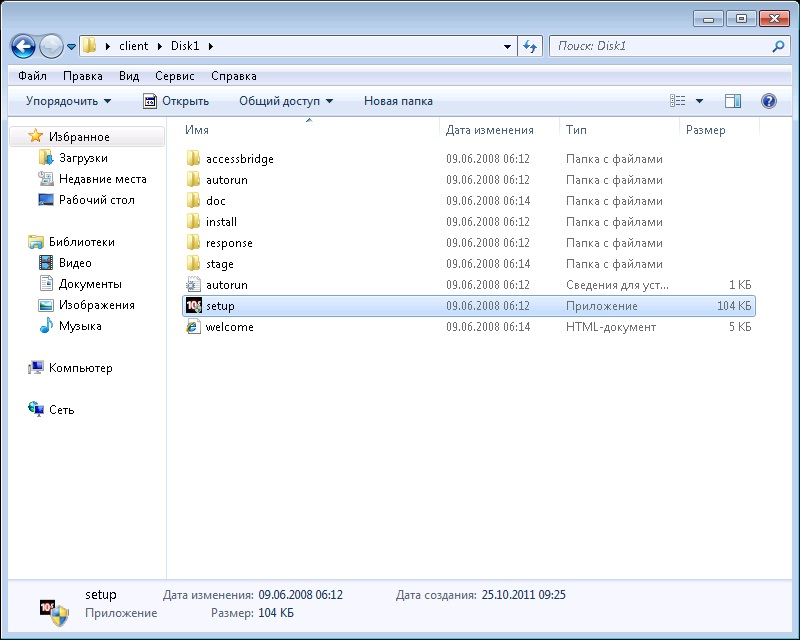Viewport: 800px width, 640px height.
Task: Expand the address bar history dropdown
Action: click(507, 46)
